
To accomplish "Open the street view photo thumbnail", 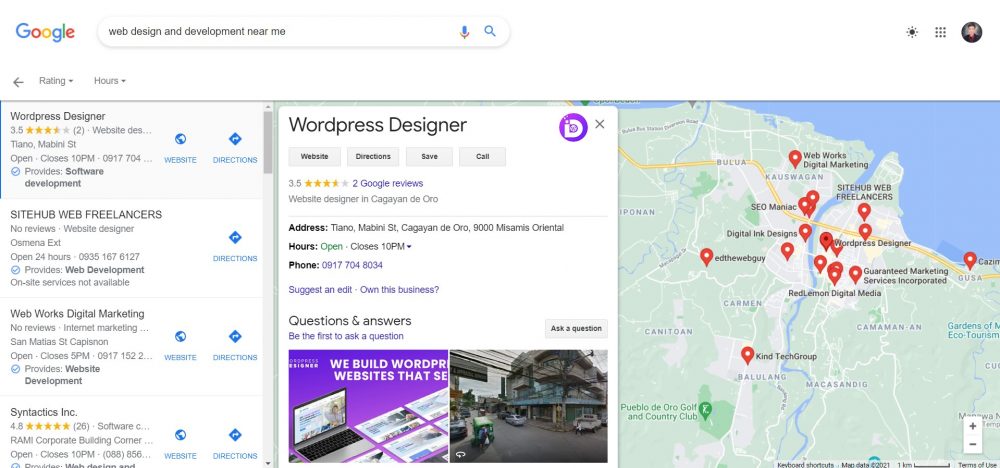I will 529,406.
